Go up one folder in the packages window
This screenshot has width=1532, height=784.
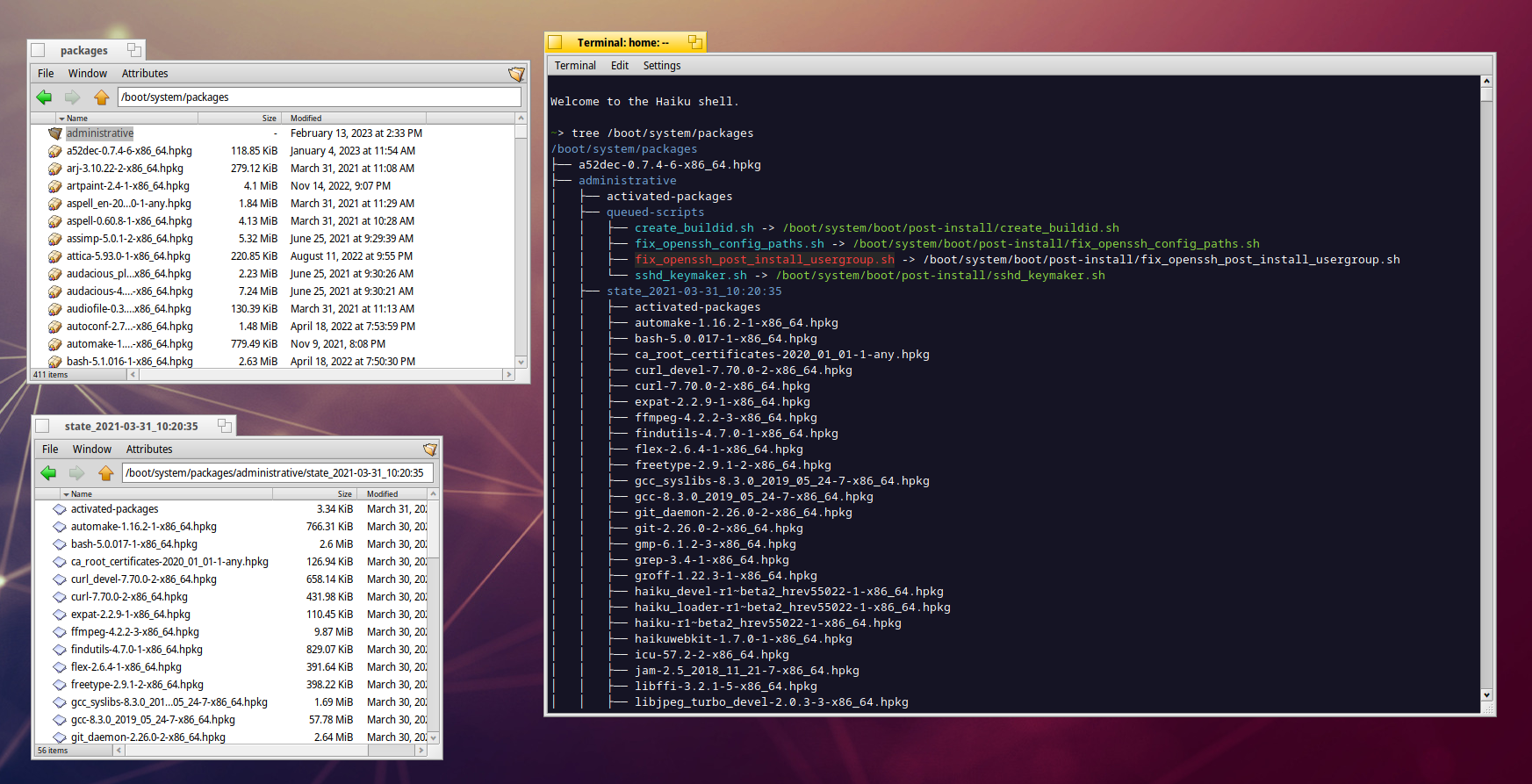tap(102, 97)
